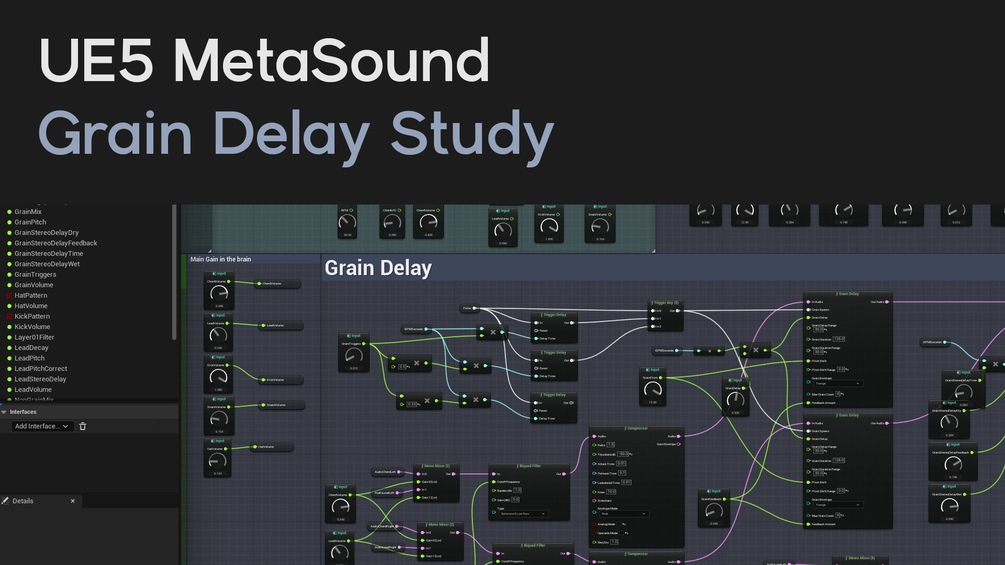Select LeadVolume in the inputs list
Screen dimensions: 1005x565
tap(33, 389)
